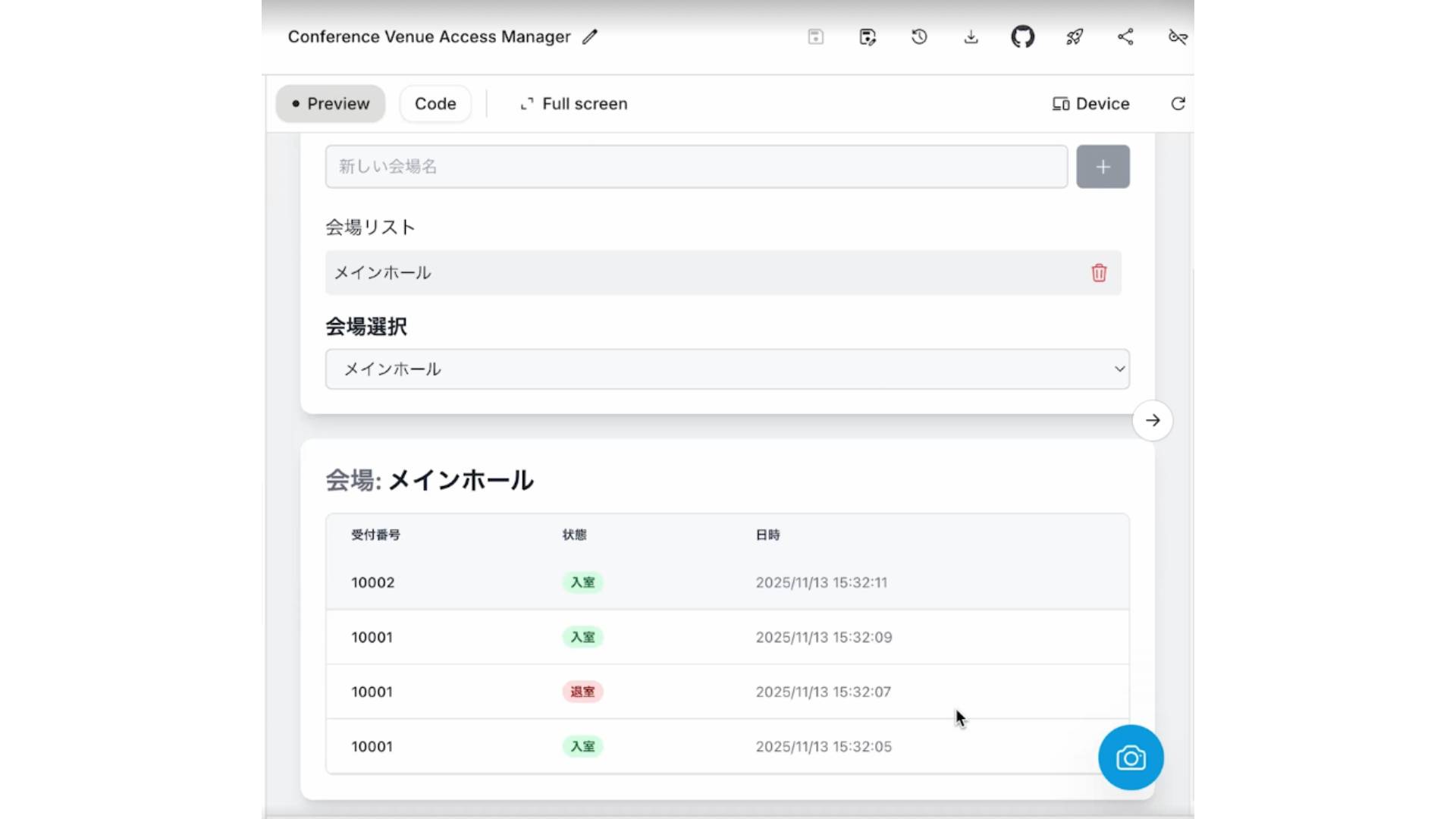This screenshot has width=1456, height=819.
Task: Click the save-with-edits icon beside save
Action: coord(868,36)
